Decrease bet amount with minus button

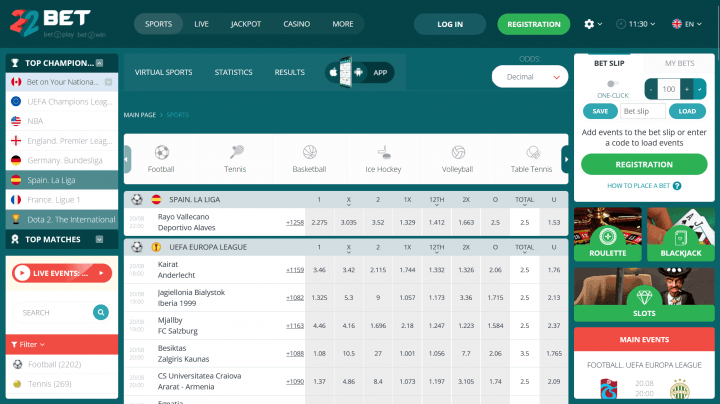coord(651,89)
